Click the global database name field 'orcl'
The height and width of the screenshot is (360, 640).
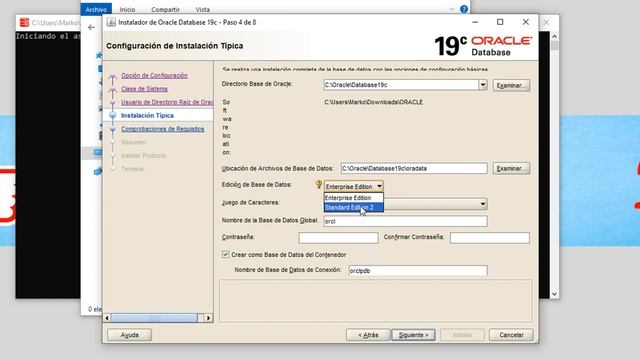coord(405,221)
